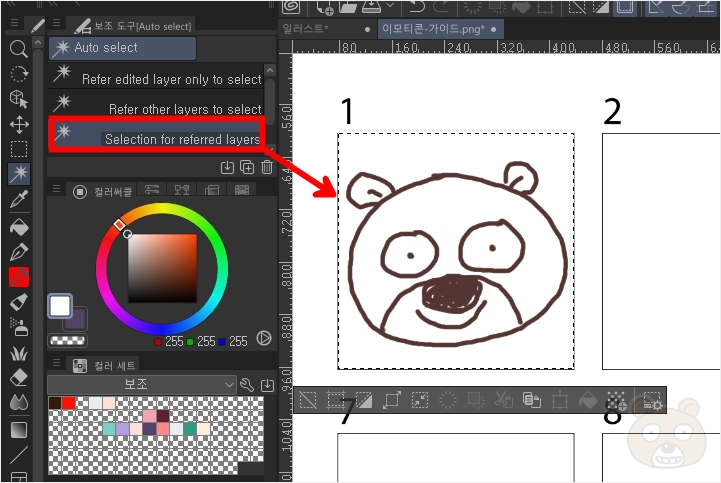This screenshot has width=721, height=483.
Task: Select the Eyedropper tool
Action: pos(19,199)
